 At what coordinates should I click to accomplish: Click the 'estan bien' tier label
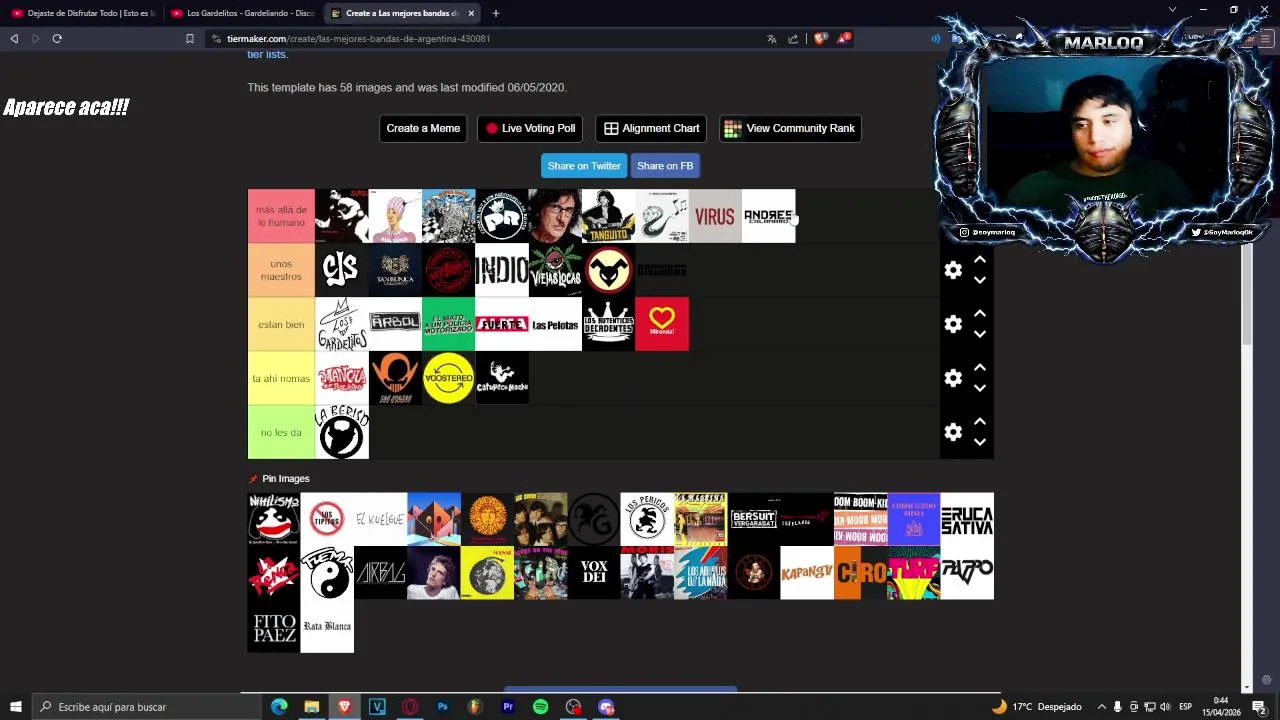click(x=281, y=324)
